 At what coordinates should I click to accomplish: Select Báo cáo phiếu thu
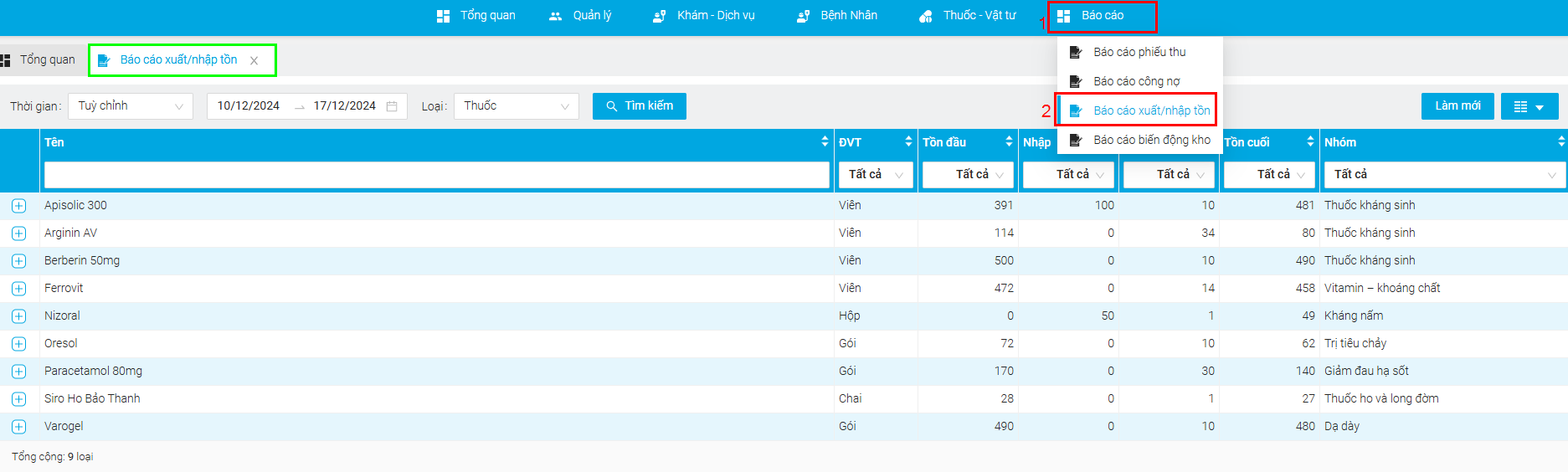pyautogui.click(x=1140, y=52)
